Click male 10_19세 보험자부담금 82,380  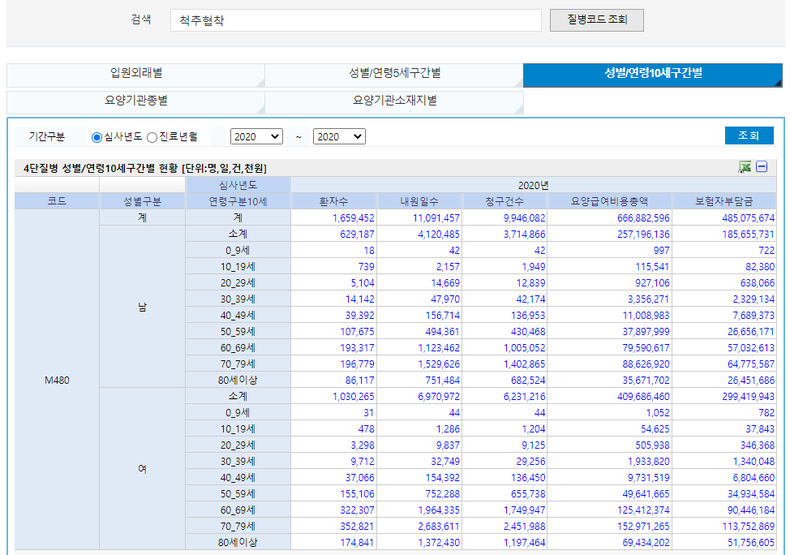[x=760, y=267]
